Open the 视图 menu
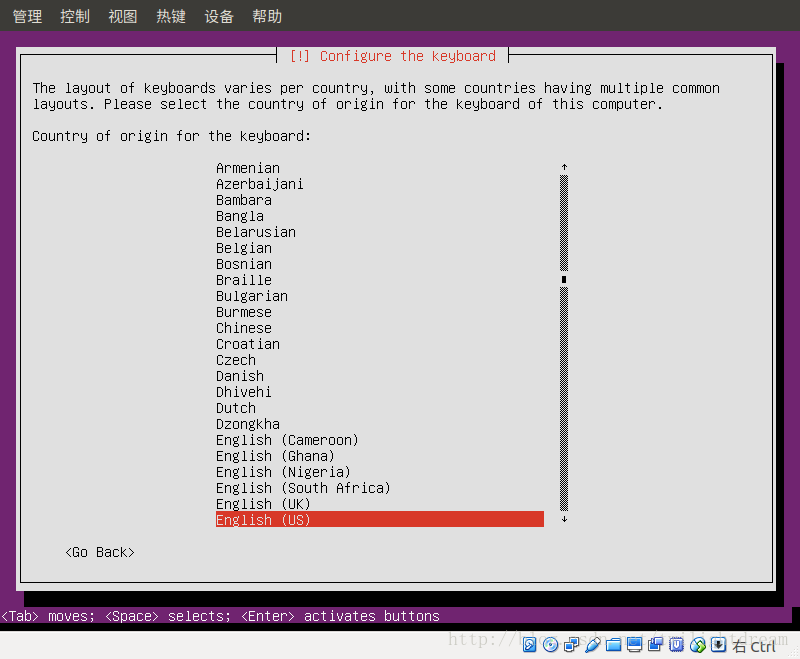800x659 pixels. click(122, 15)
